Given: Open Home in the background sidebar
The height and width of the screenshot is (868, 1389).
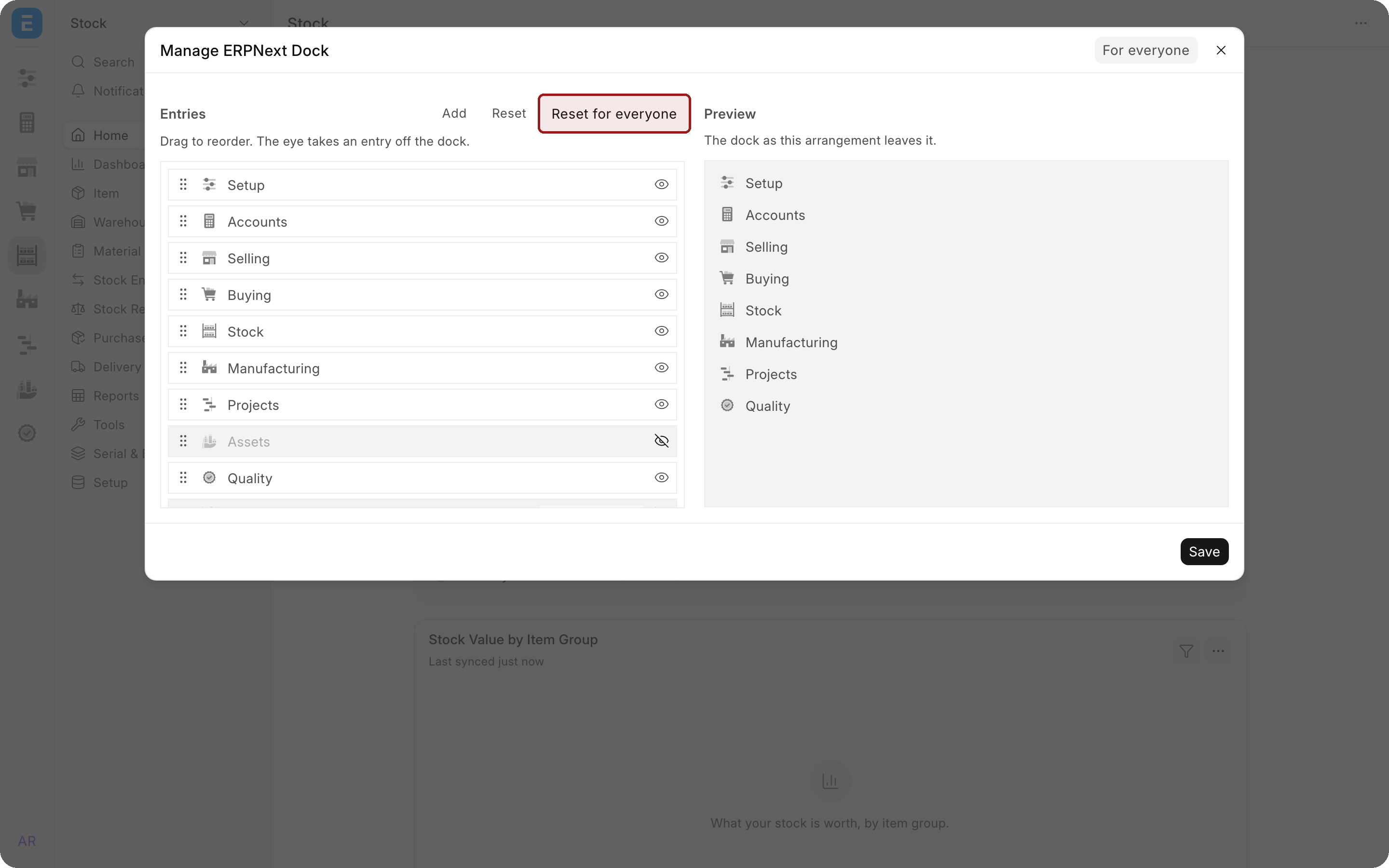Looking at the screenshot, I should 103,136.
